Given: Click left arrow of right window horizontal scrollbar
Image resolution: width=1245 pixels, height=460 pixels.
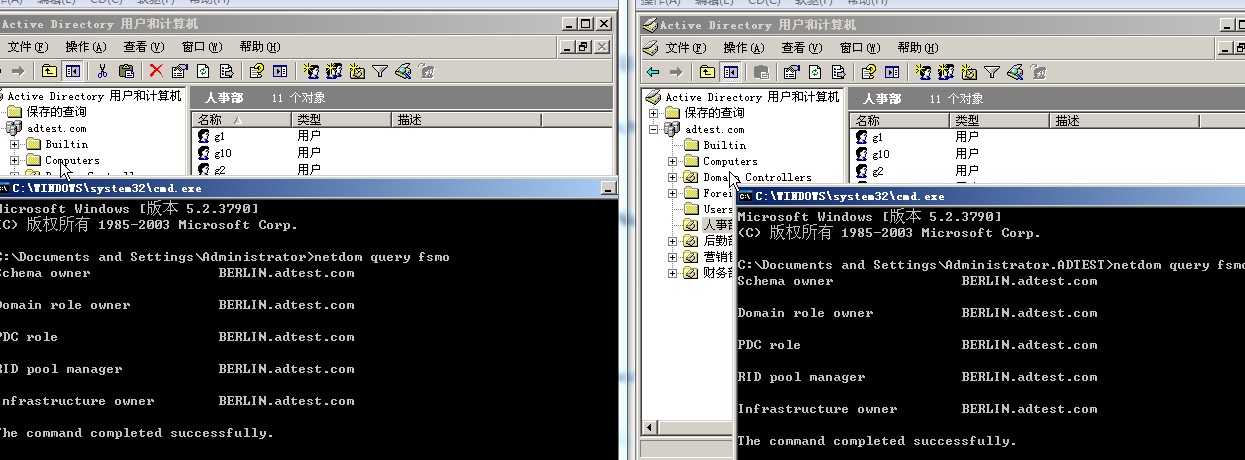Looking at the screenshot, I should (x=649, y=428).
